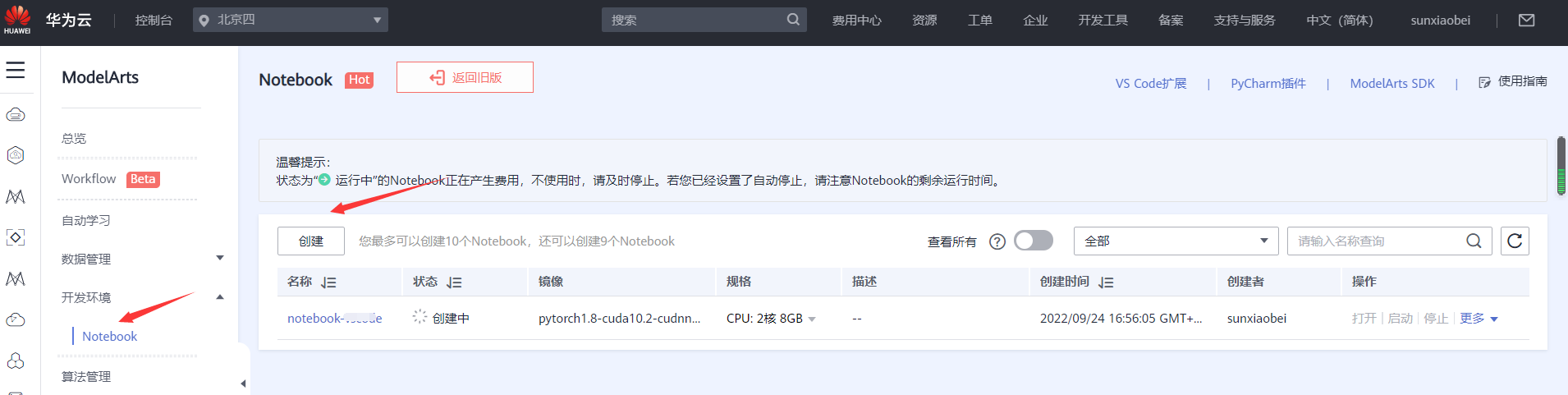Select Notebook in the sidebar
This screenshot has height=395, width=1568.
point(110,336)
